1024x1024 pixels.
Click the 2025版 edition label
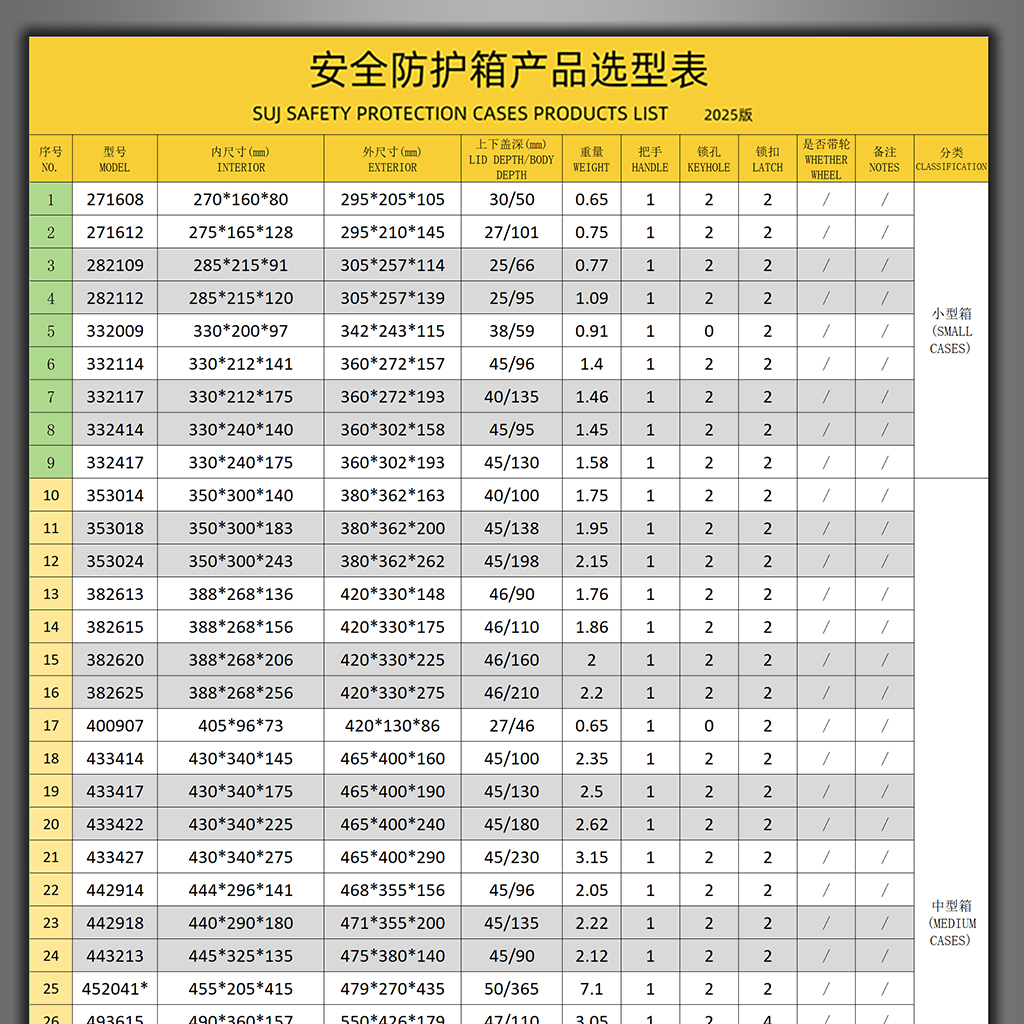[728, 115]
